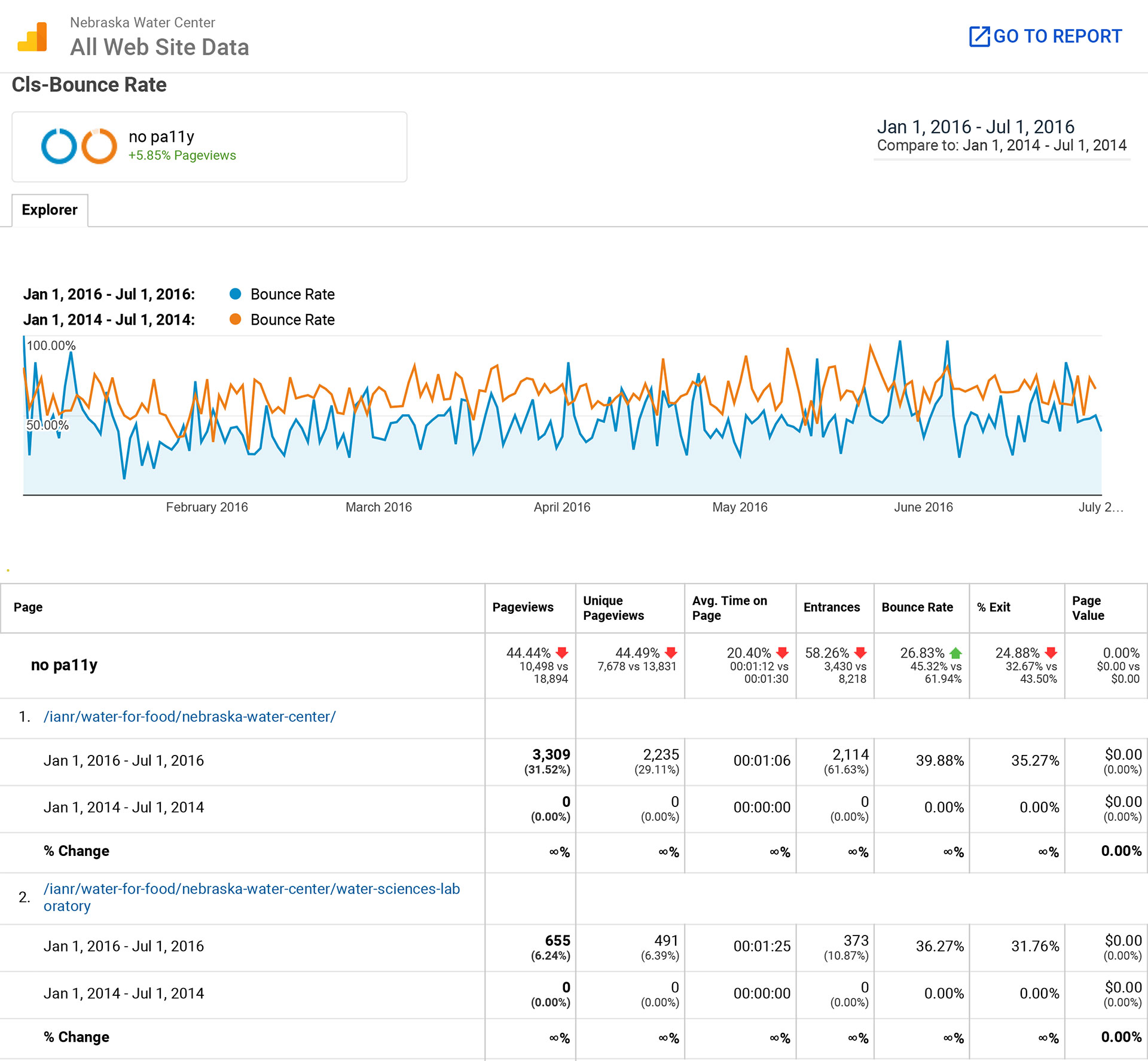Click the Compare to: Jan 1, 2014 text
The image size is (1148, 1061).
(x=1002, y=145)
